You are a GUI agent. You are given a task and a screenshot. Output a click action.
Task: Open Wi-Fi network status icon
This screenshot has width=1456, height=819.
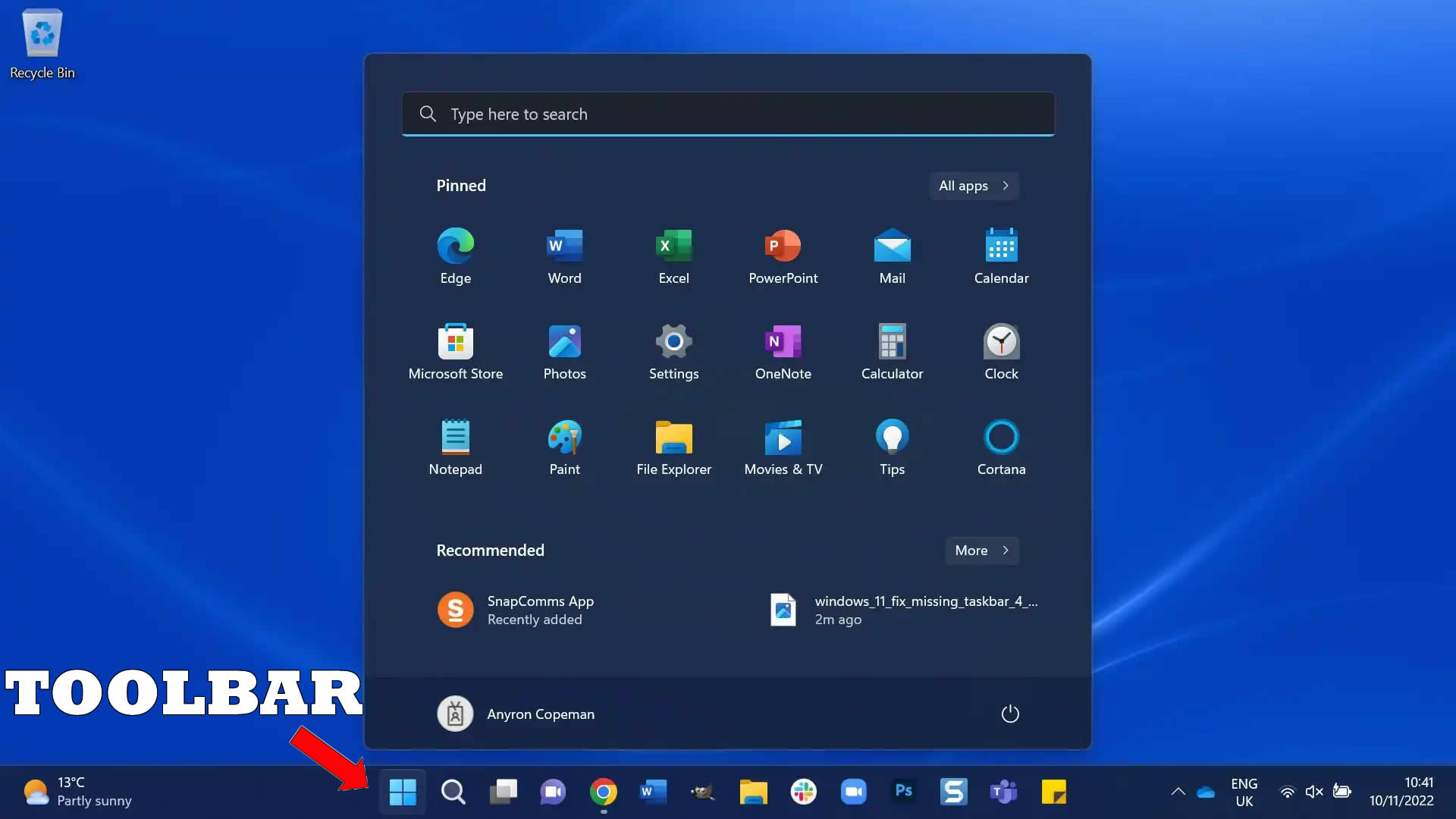click(x=1287, y=792)
